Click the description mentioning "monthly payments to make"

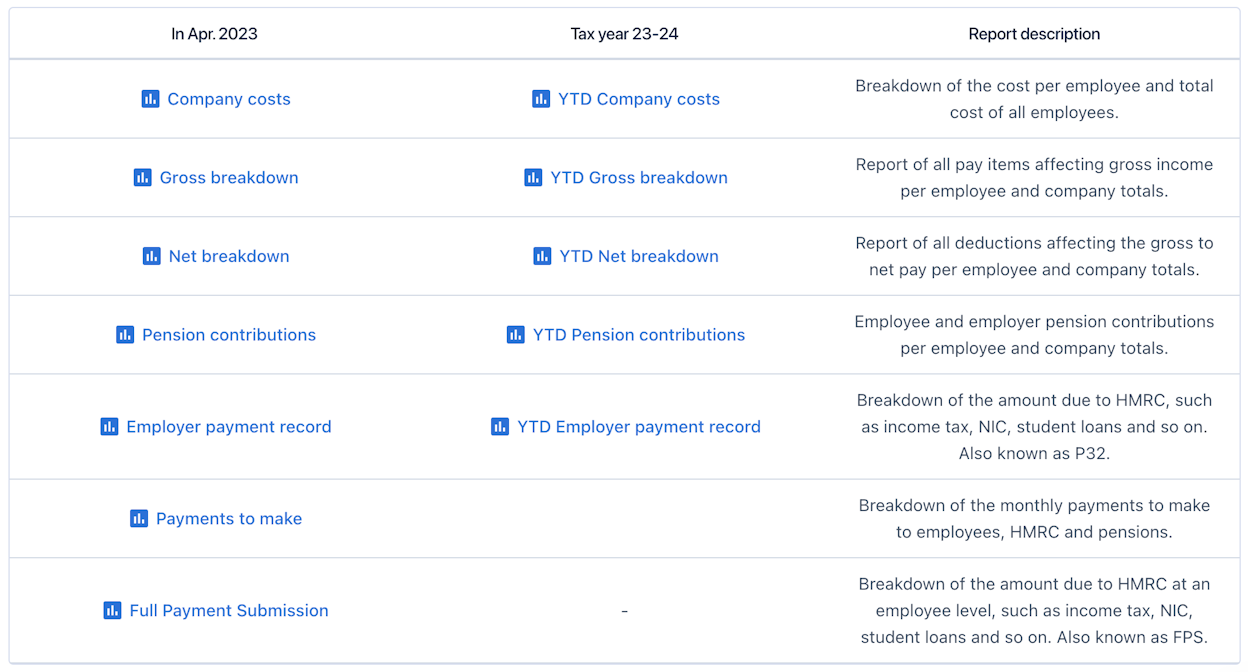pyautogui.click(x=1034, y=518)
